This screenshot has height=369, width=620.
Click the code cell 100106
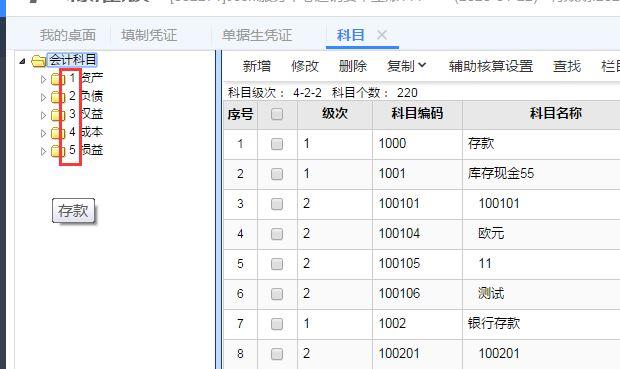(417, 294)
